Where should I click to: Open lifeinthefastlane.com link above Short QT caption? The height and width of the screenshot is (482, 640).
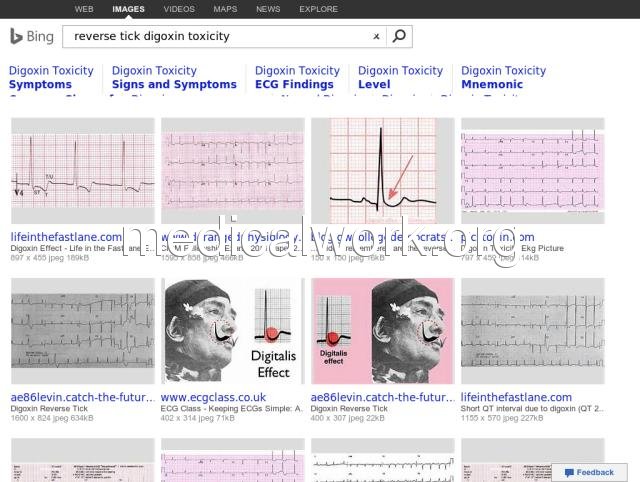(516, 398)
